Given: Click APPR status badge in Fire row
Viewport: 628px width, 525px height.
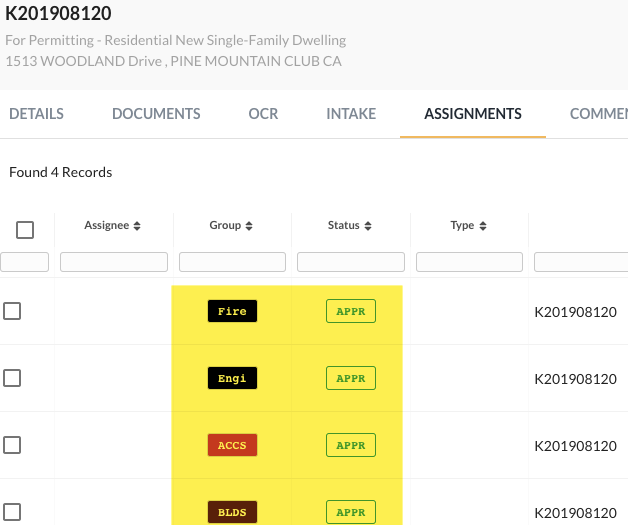Looking at the screenshot, I should pos(351,311).
